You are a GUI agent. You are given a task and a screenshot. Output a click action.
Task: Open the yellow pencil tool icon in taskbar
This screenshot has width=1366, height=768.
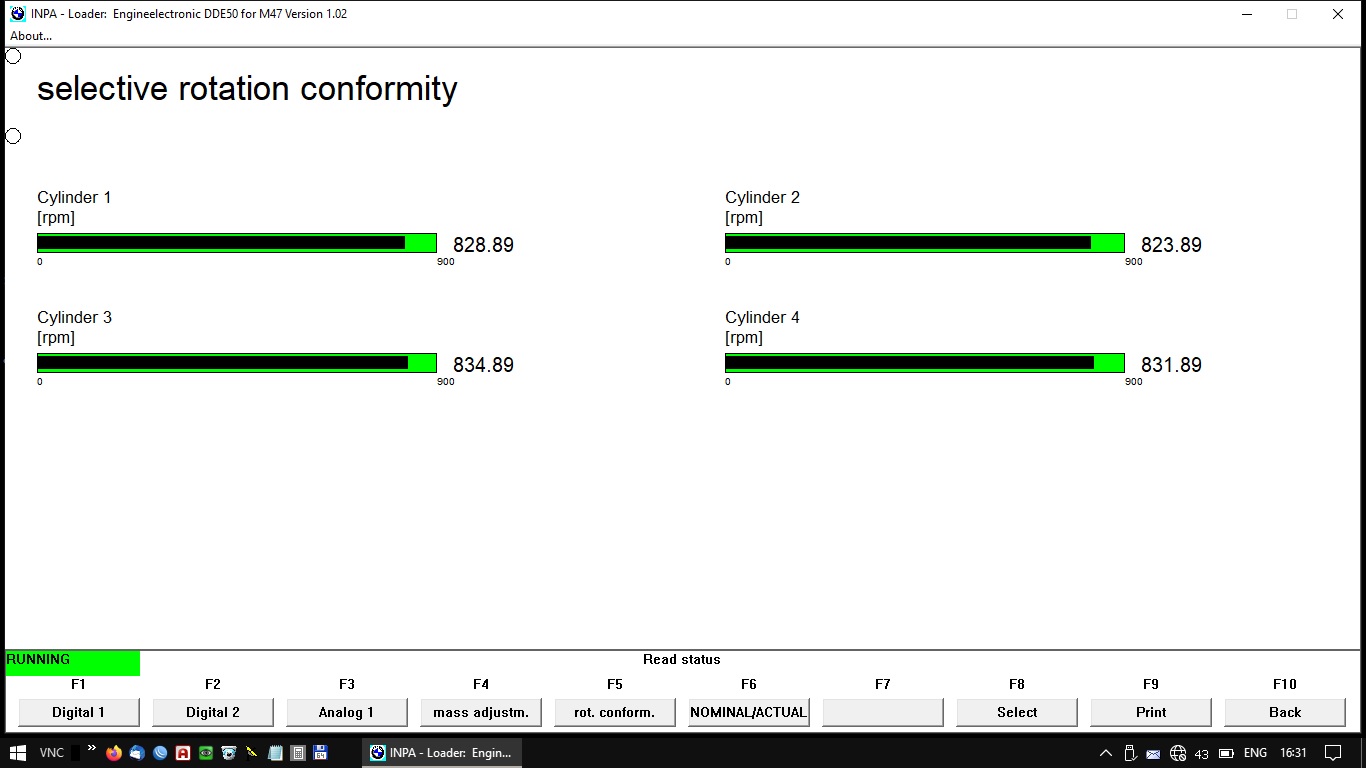point(252,753)
